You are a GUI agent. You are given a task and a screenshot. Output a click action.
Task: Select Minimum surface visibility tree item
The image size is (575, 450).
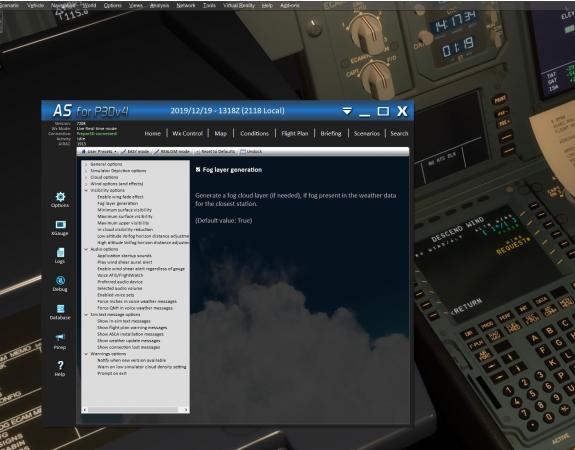point(124,210)
